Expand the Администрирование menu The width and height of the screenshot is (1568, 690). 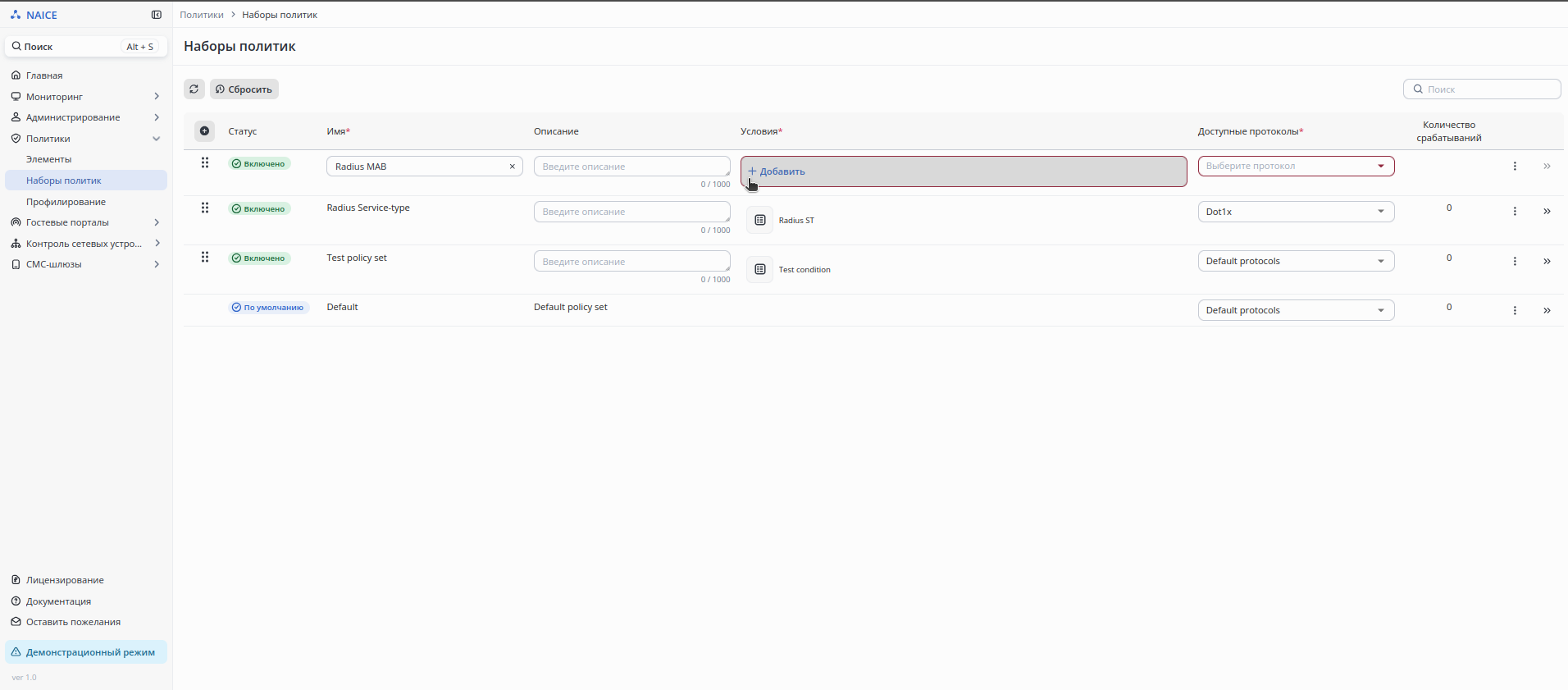86,117
